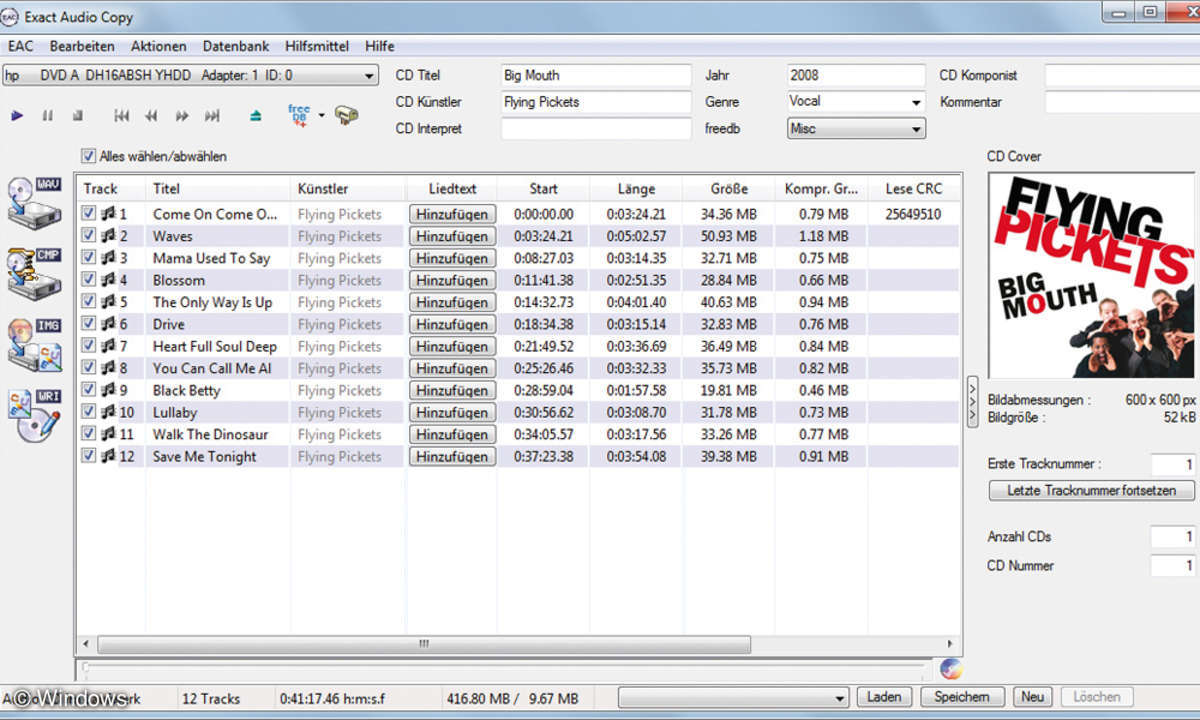Click the mailbox submit icon

point(347,116)
